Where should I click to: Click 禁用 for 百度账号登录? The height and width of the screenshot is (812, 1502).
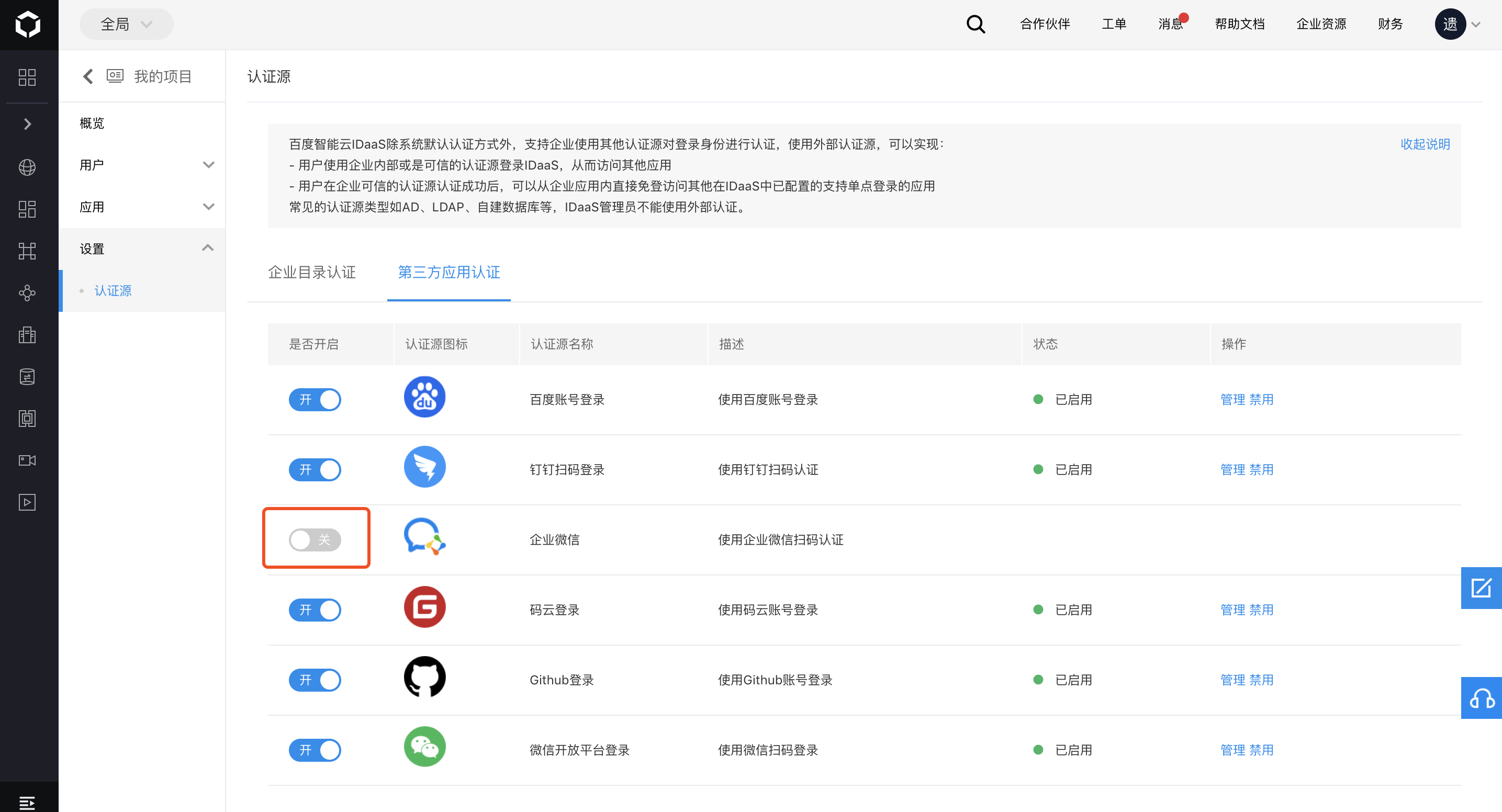[1261, 400]
